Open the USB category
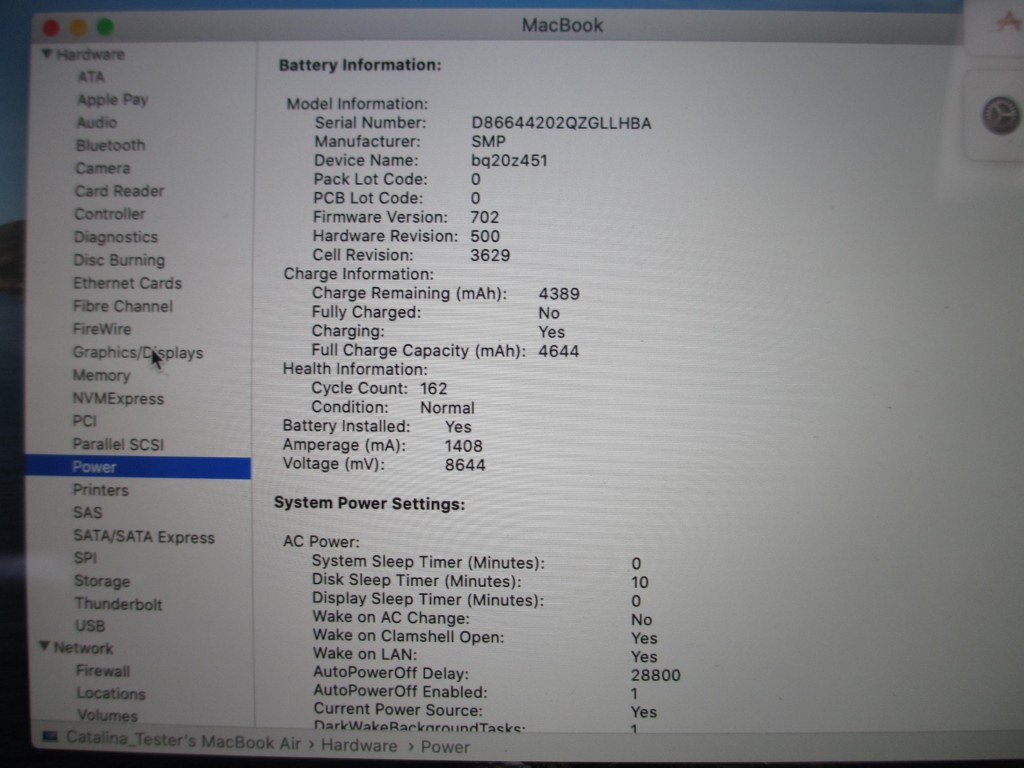The image size is (1024, 768). pyautogui.click(x=90, y=626)
